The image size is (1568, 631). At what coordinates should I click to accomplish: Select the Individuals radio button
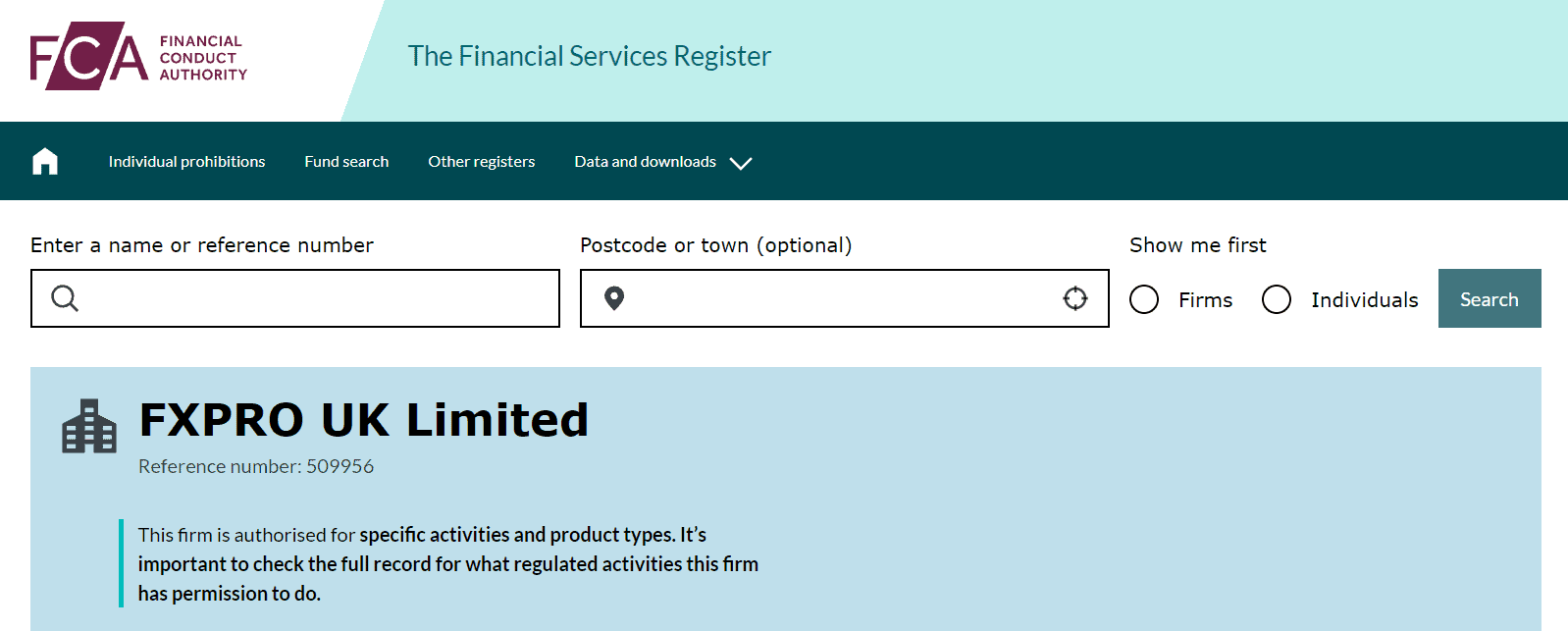[1277, 299]
